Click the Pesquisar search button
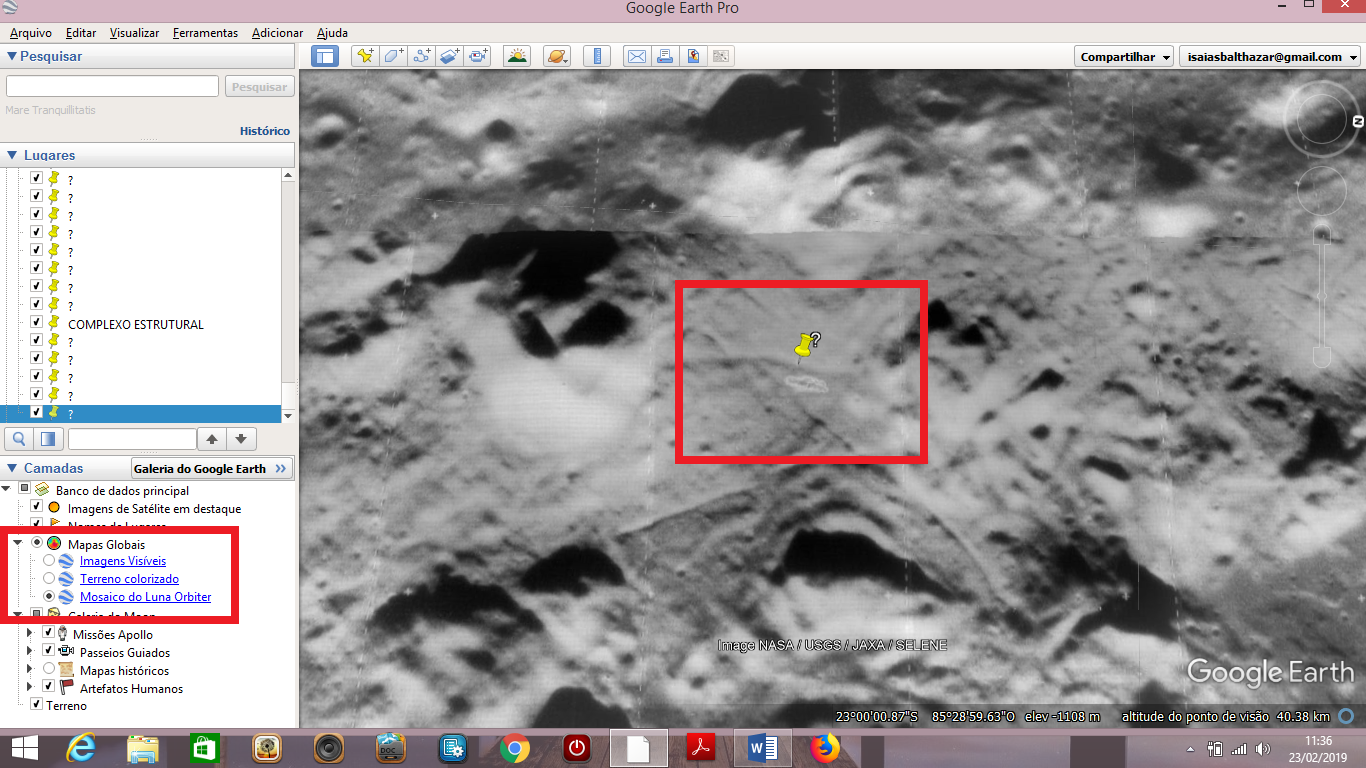The image size is (1366, 768). coord(259,87)
